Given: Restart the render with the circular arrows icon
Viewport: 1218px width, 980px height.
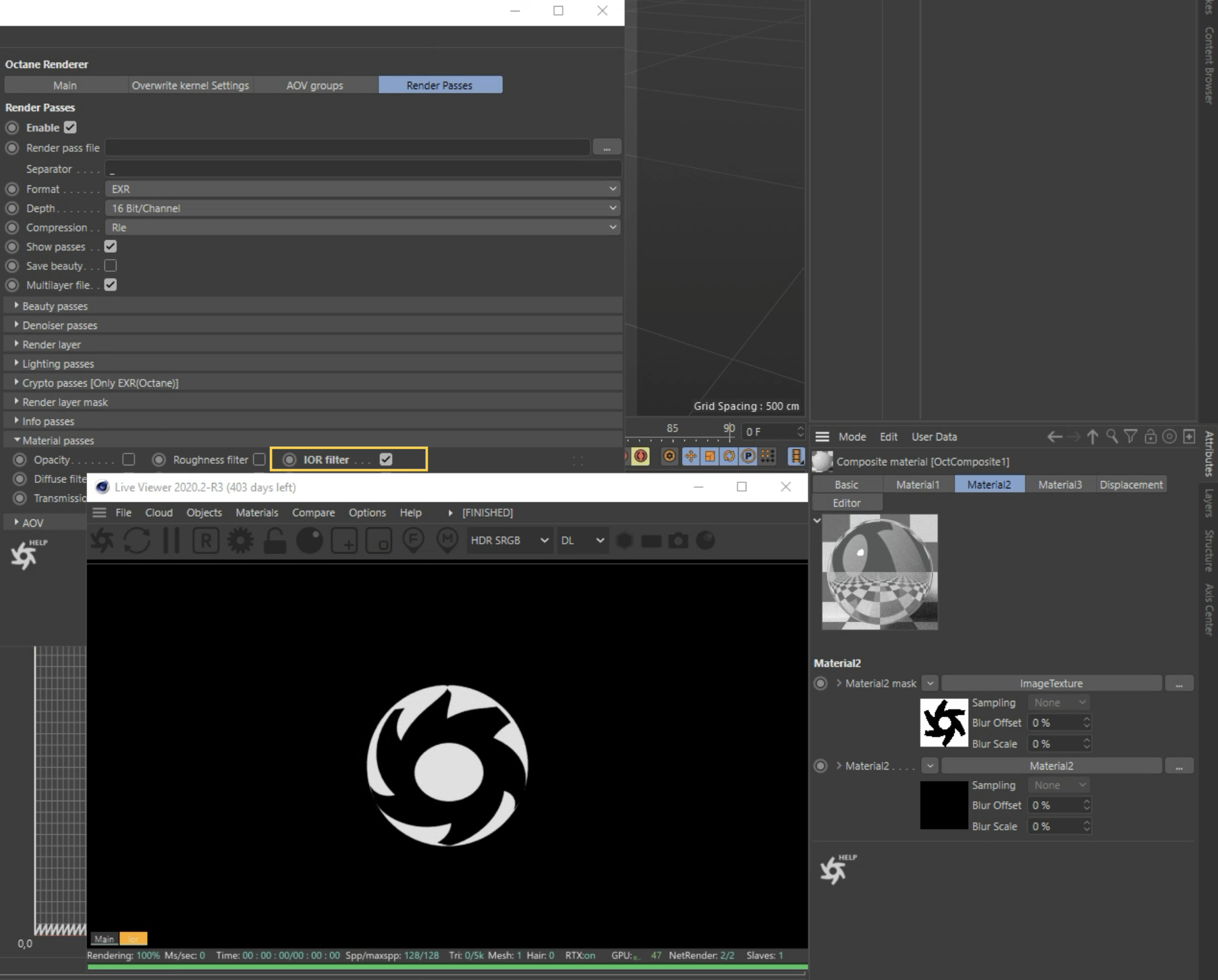Looking at the screenshot, I should tap(137, 540).
